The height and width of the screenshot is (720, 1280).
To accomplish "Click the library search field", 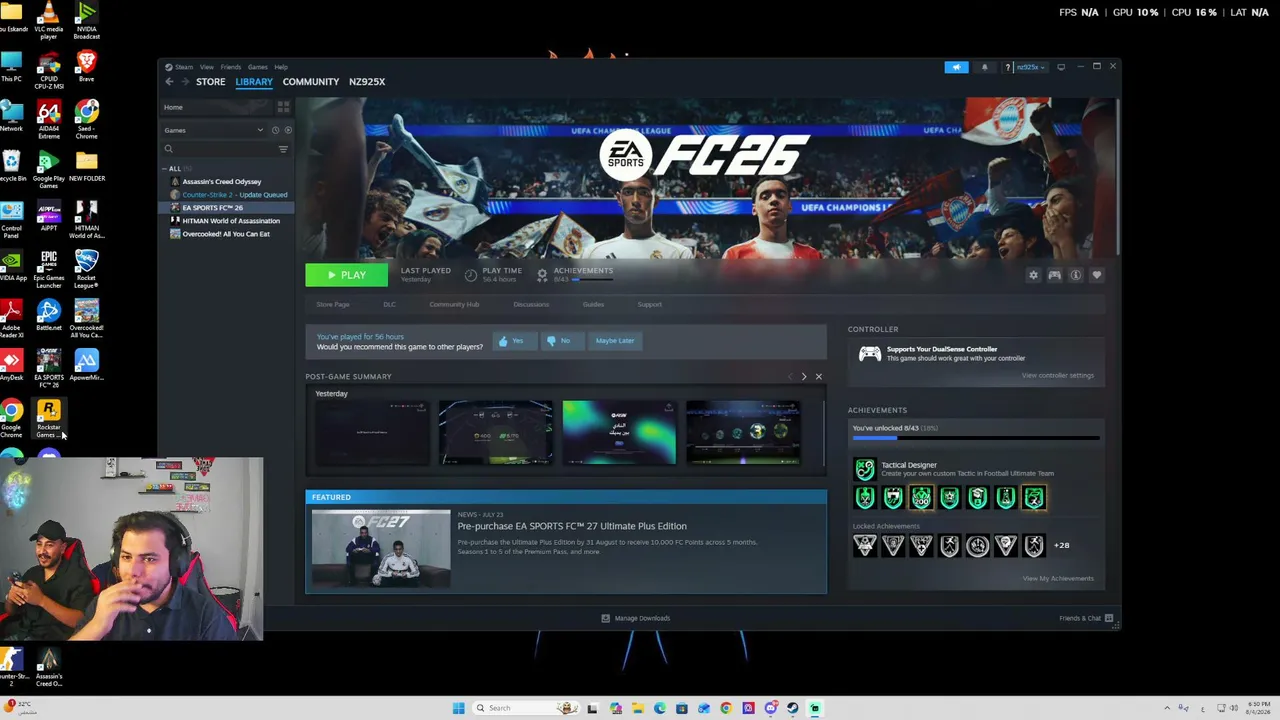I will tap(220, 149).
